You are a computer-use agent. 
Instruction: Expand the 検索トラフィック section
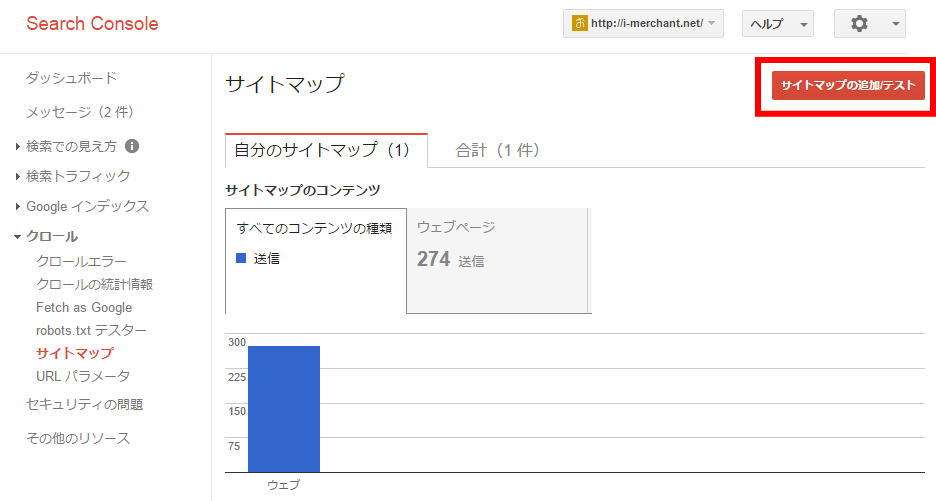(77, 176)
